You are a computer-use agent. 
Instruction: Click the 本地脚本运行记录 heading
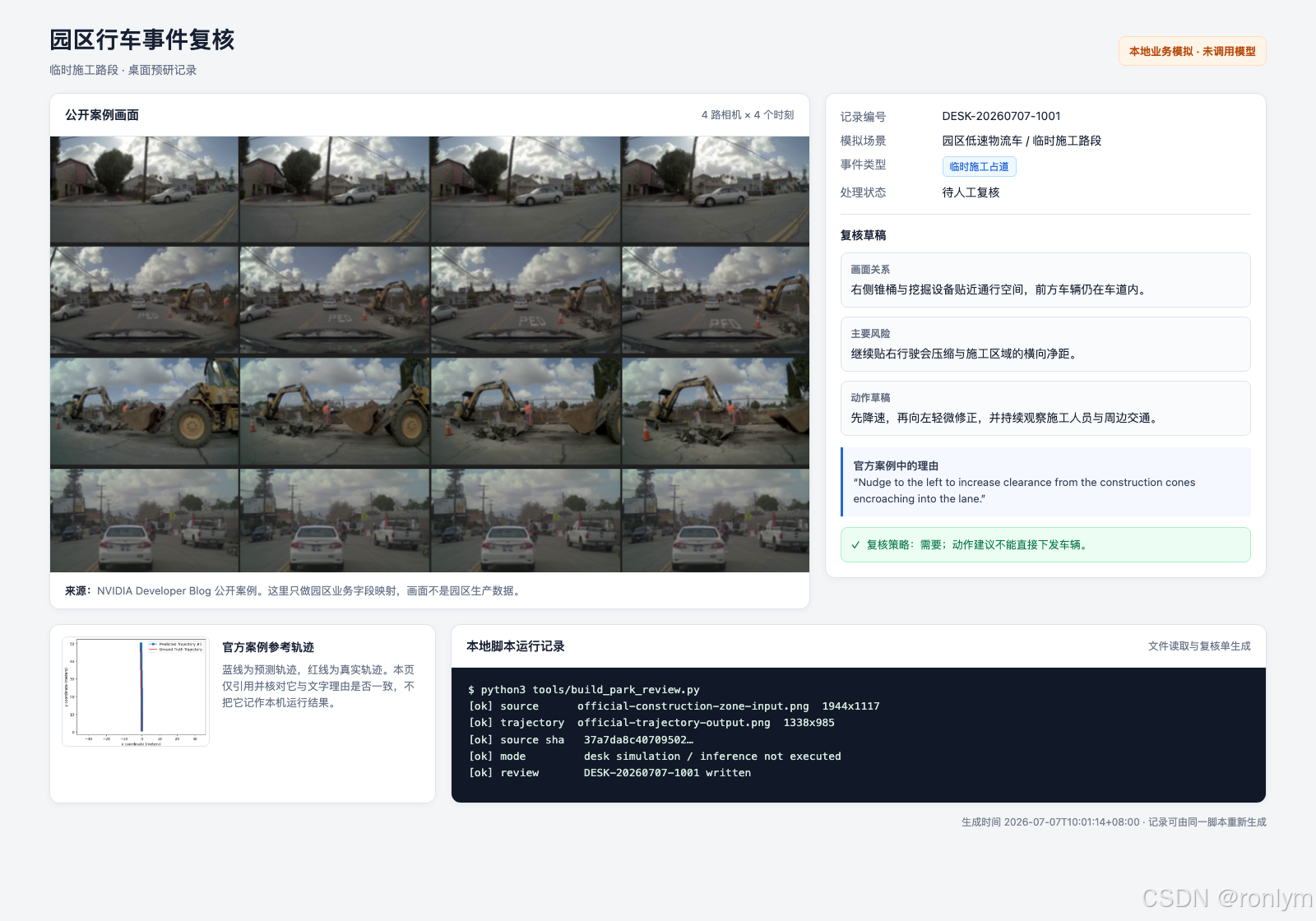(x=516, y=646)
